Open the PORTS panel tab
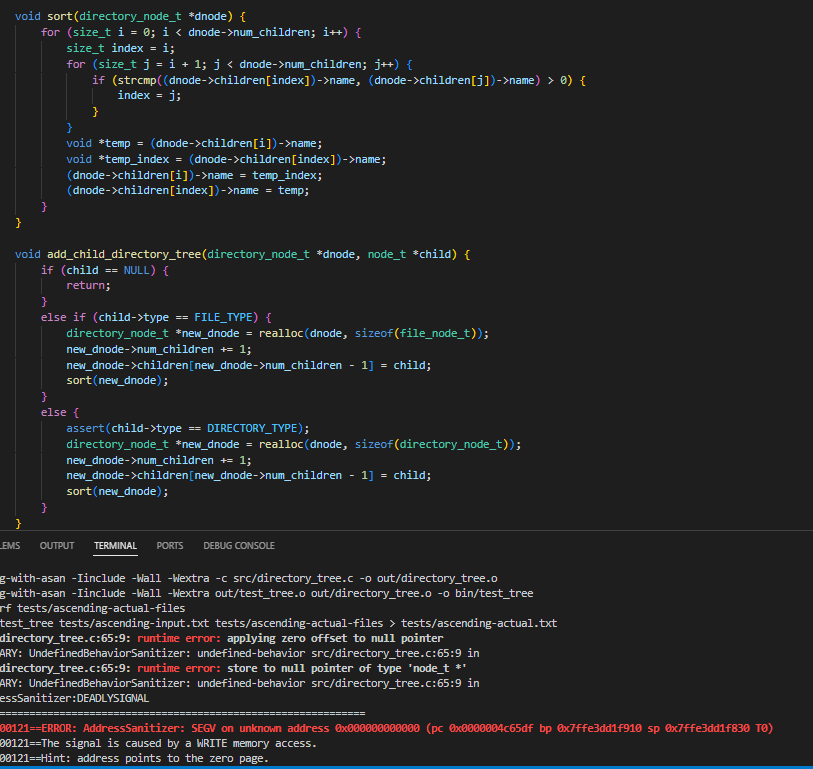The image size is (813, 769). (170, 546)
